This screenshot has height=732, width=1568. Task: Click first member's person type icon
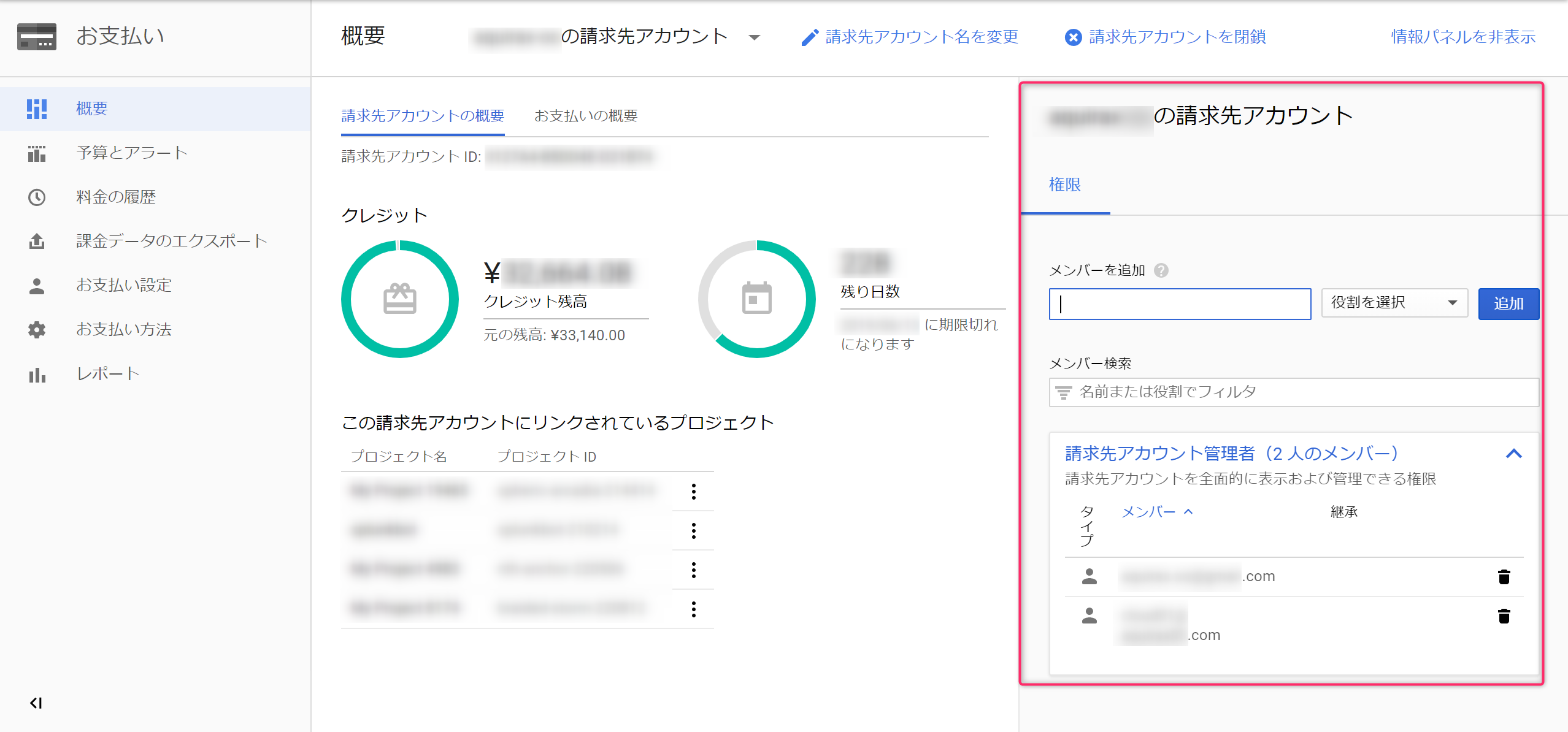pos(1090,576)
